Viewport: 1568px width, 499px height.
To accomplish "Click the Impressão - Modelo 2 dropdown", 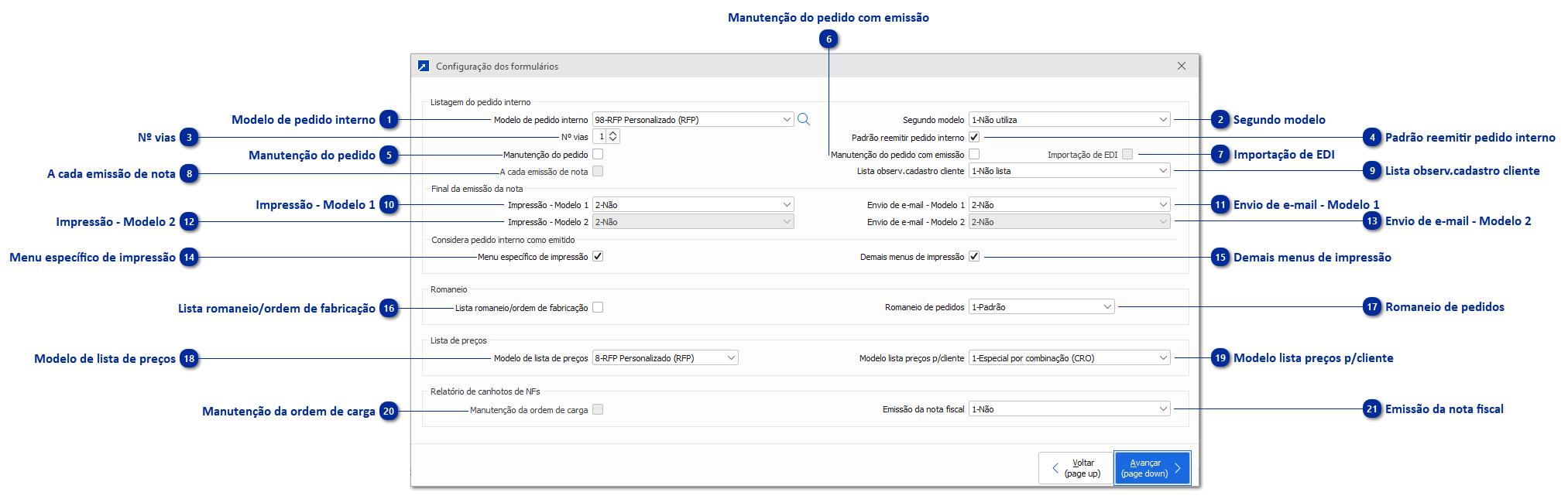I will [693, 222].
